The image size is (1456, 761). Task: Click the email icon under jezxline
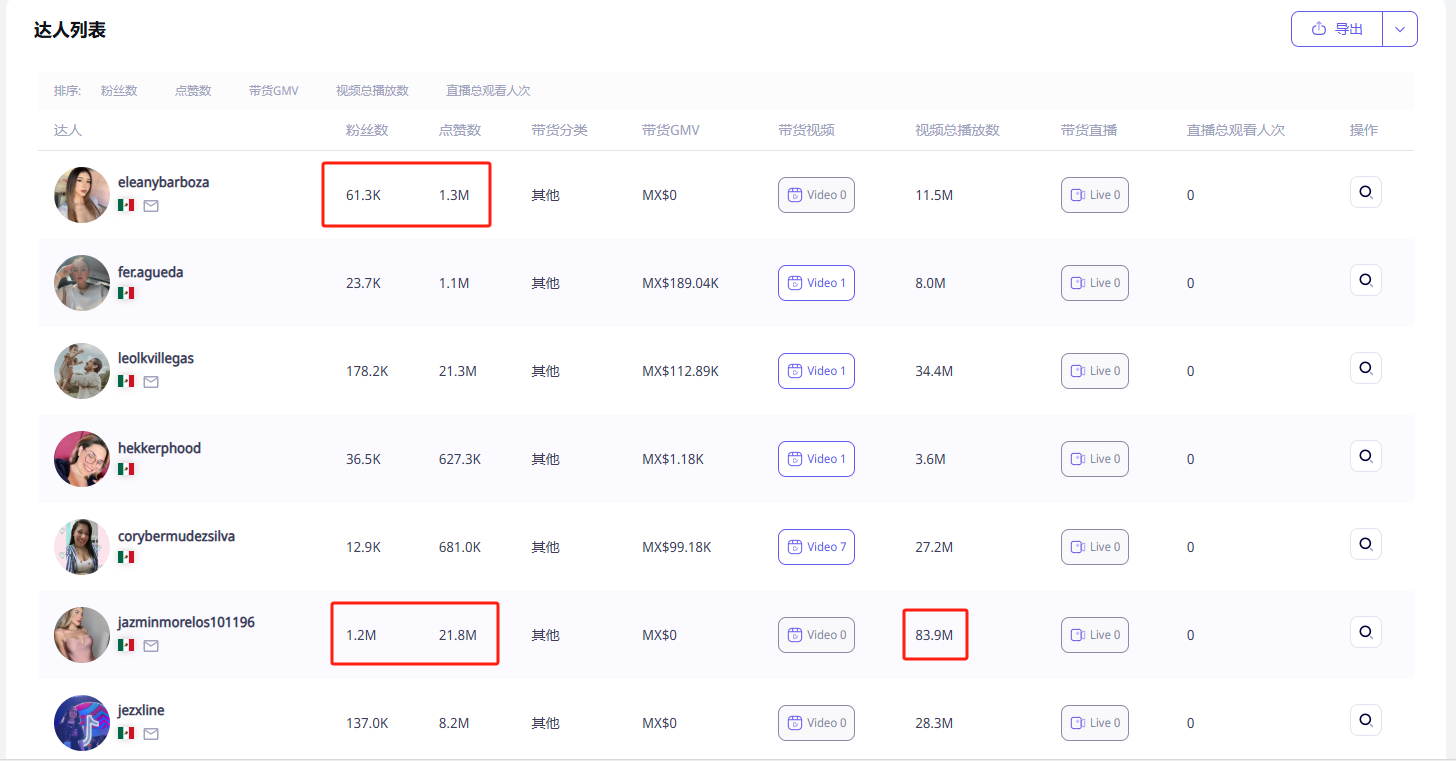point(151,734)
